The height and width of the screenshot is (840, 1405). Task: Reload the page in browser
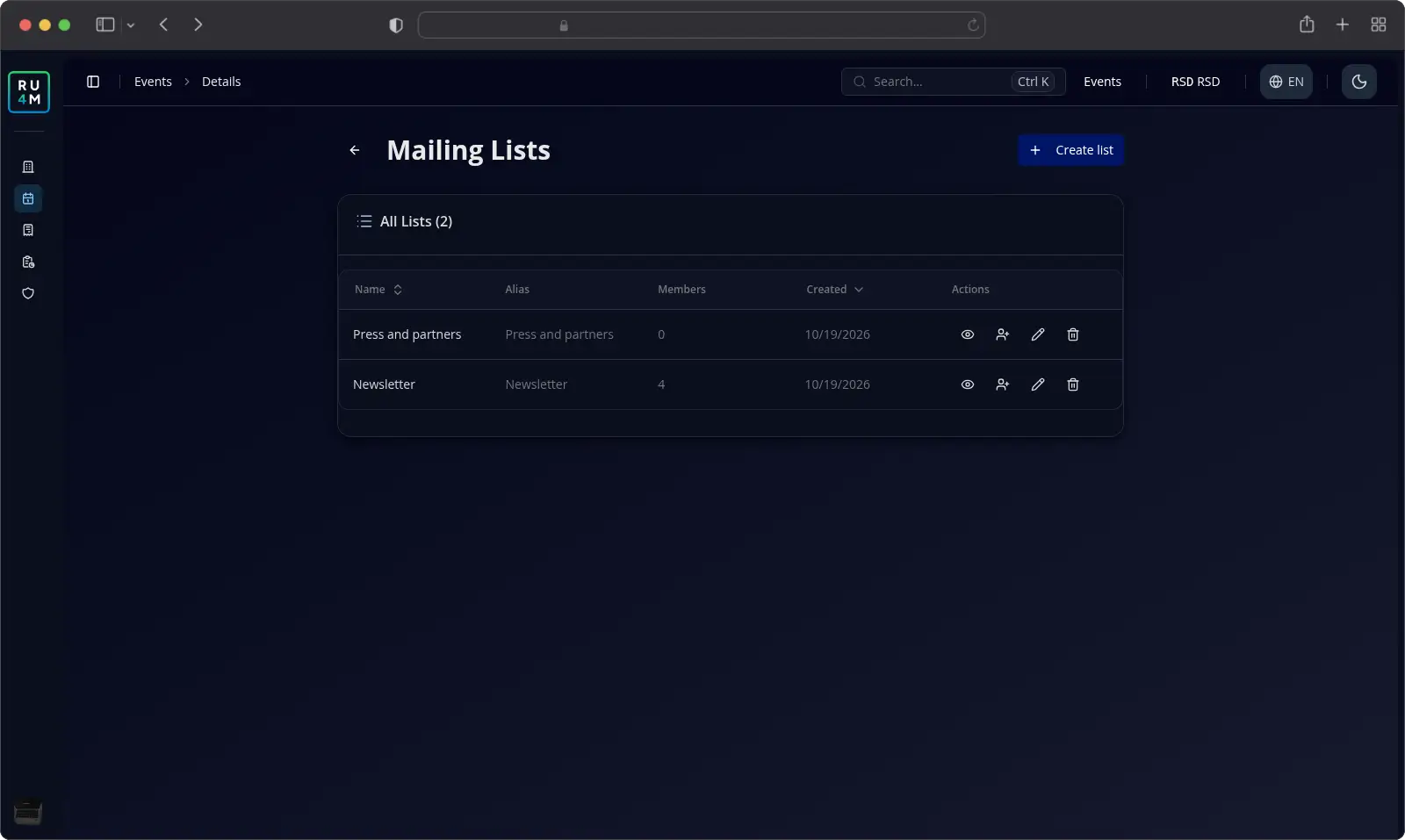(973, 25)
